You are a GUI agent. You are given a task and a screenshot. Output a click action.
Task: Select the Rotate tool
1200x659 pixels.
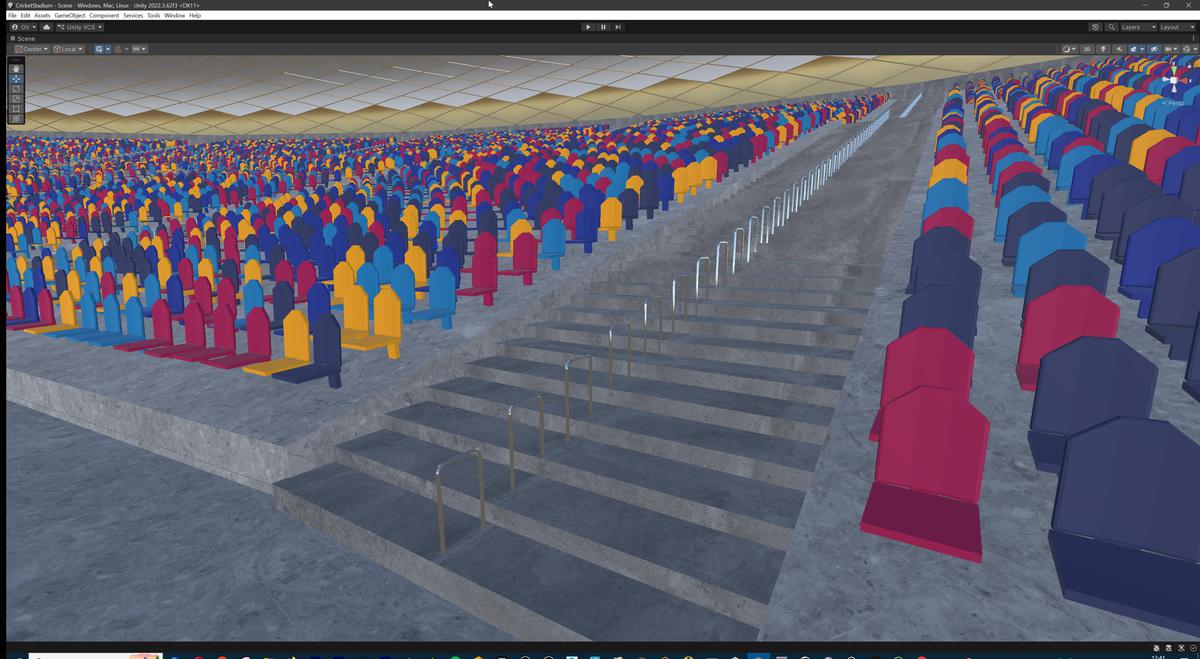click(x=16, y=89)
